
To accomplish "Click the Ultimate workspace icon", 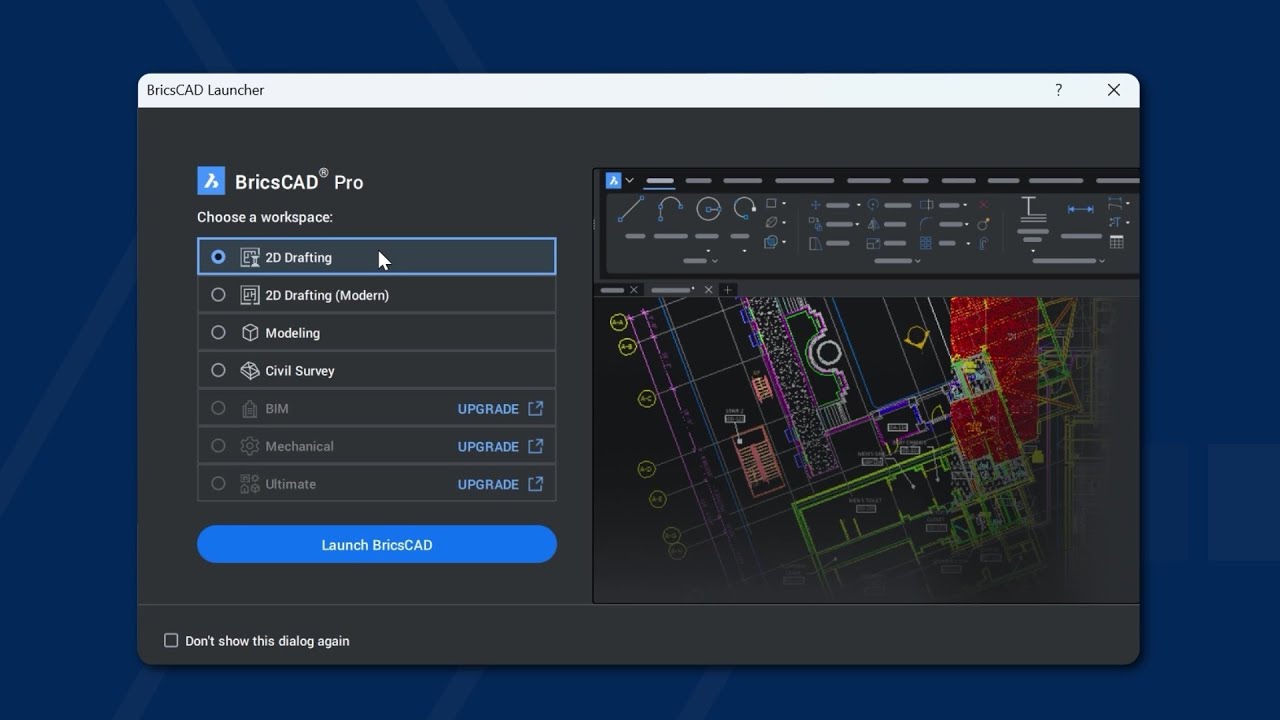I will (250, 484).
